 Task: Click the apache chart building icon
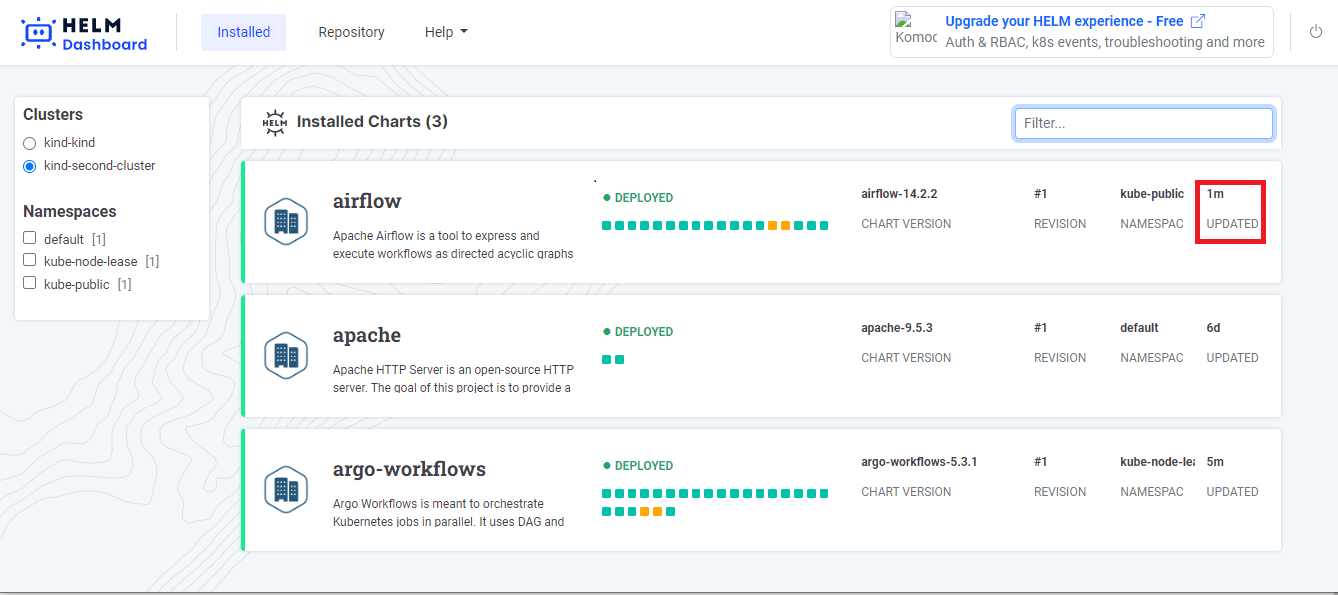click(286, 356)
